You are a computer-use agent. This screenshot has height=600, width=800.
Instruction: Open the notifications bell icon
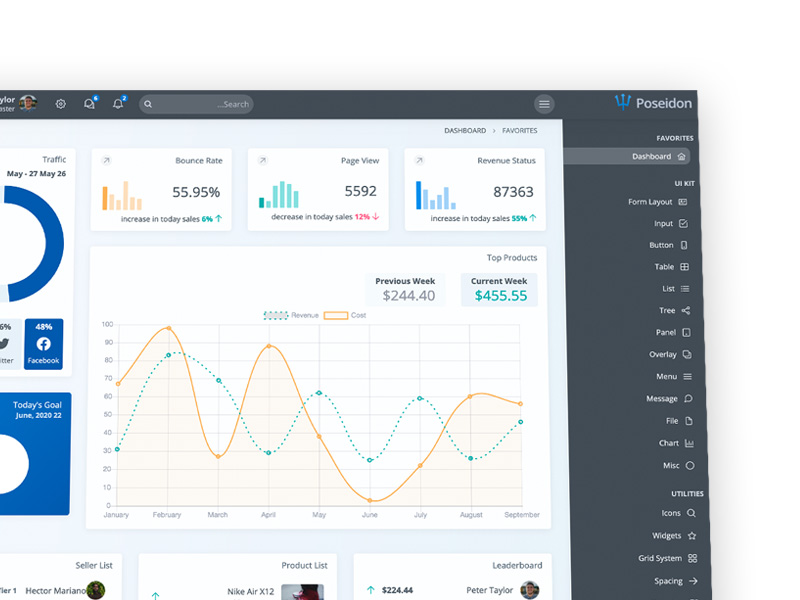pos(119,103)
